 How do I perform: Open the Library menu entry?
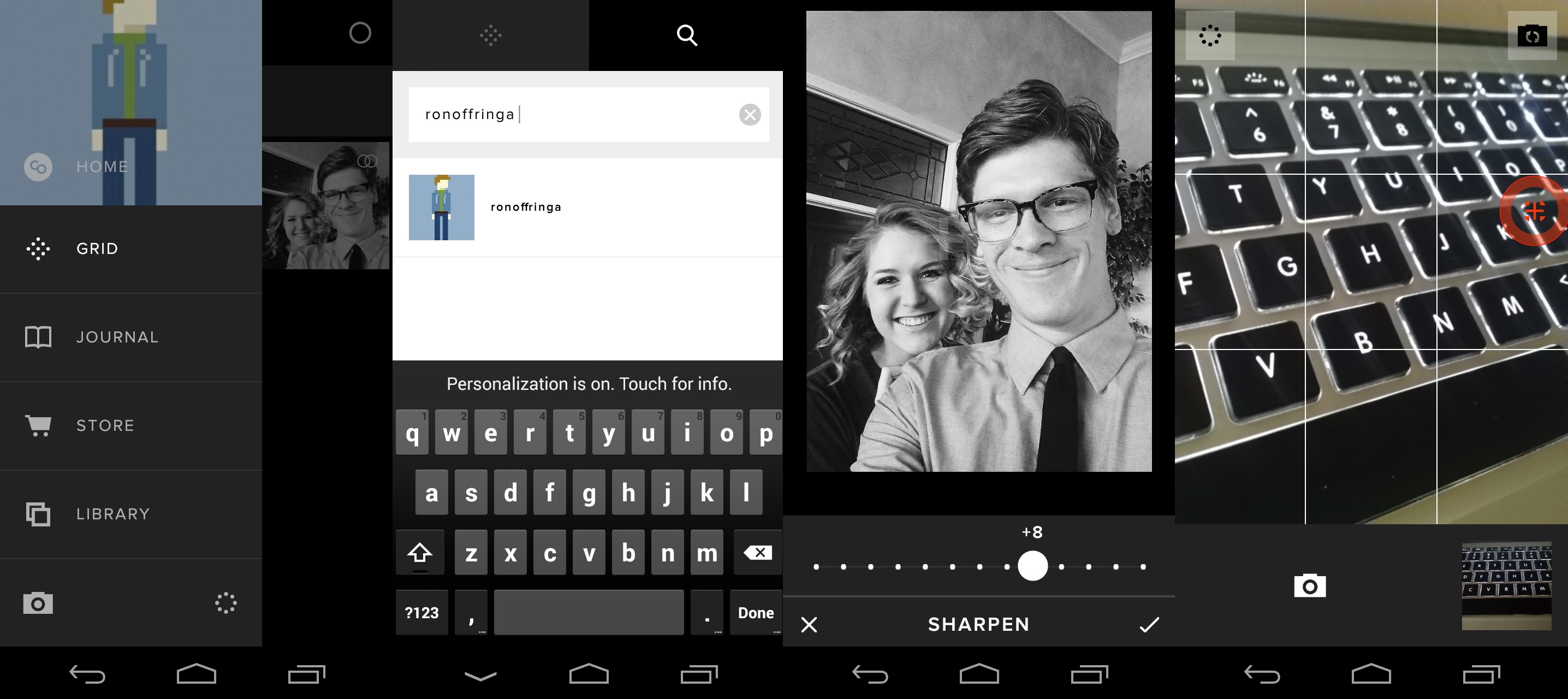(x=112, y=514)
